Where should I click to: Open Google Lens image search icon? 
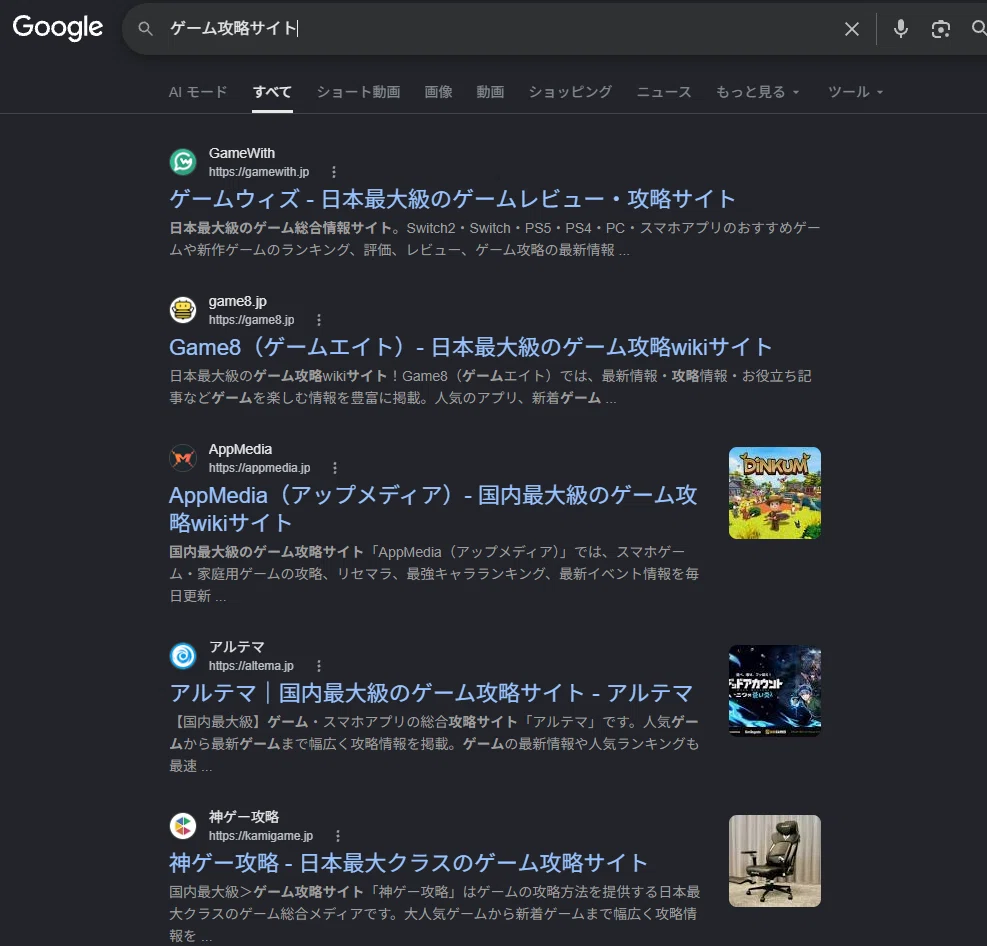(940, 29)
